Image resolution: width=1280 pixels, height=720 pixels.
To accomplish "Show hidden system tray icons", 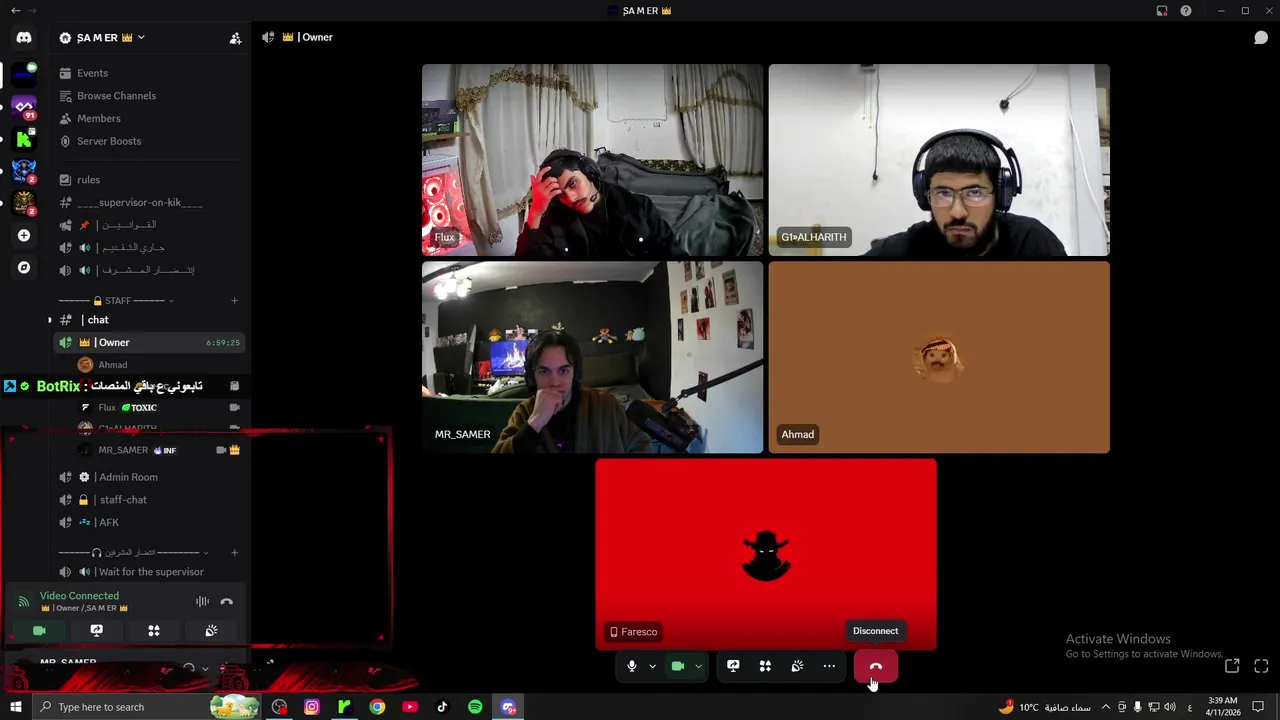I will pos(1105,707).
